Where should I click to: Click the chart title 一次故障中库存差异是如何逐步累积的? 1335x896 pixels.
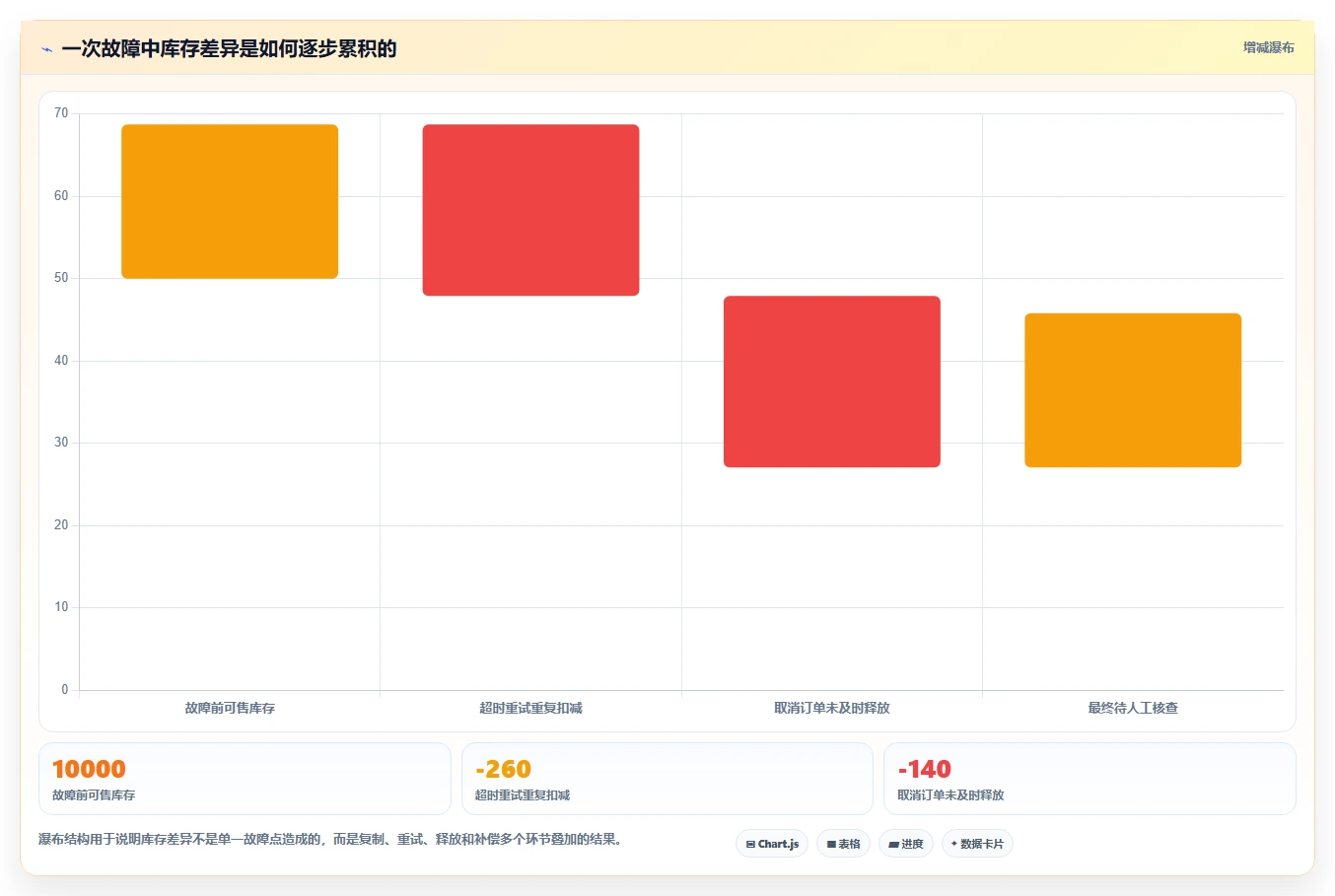[x=229, y=48]
